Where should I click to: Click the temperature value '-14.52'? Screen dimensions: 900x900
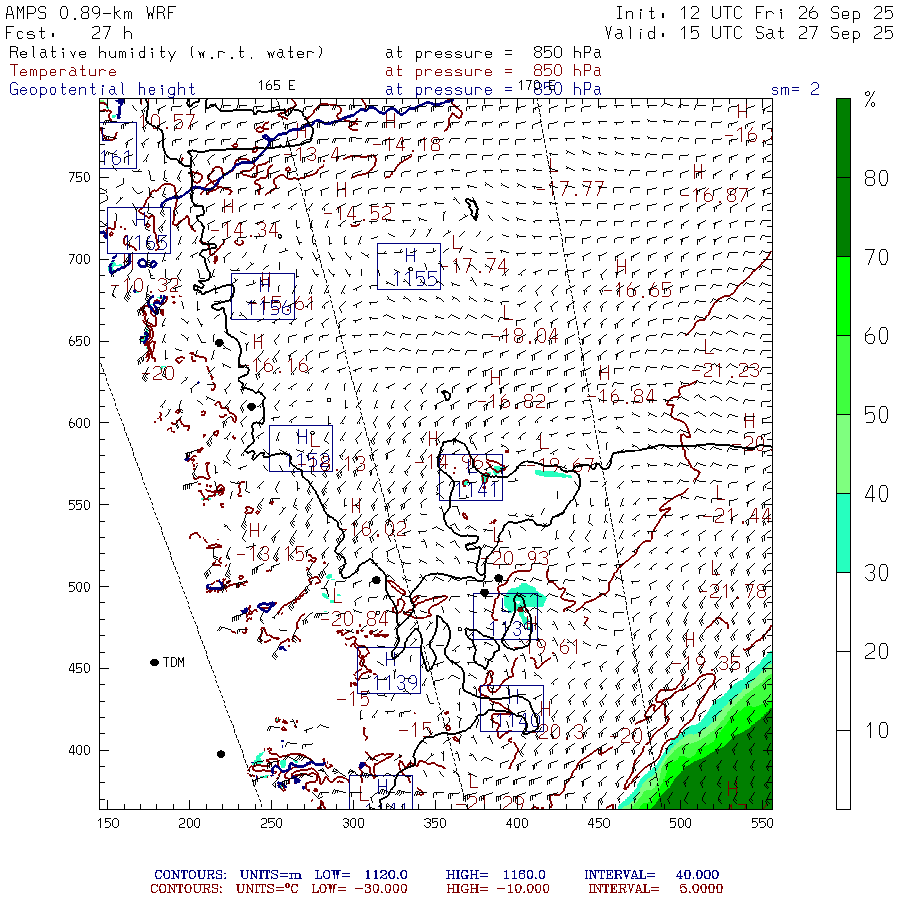358,213
